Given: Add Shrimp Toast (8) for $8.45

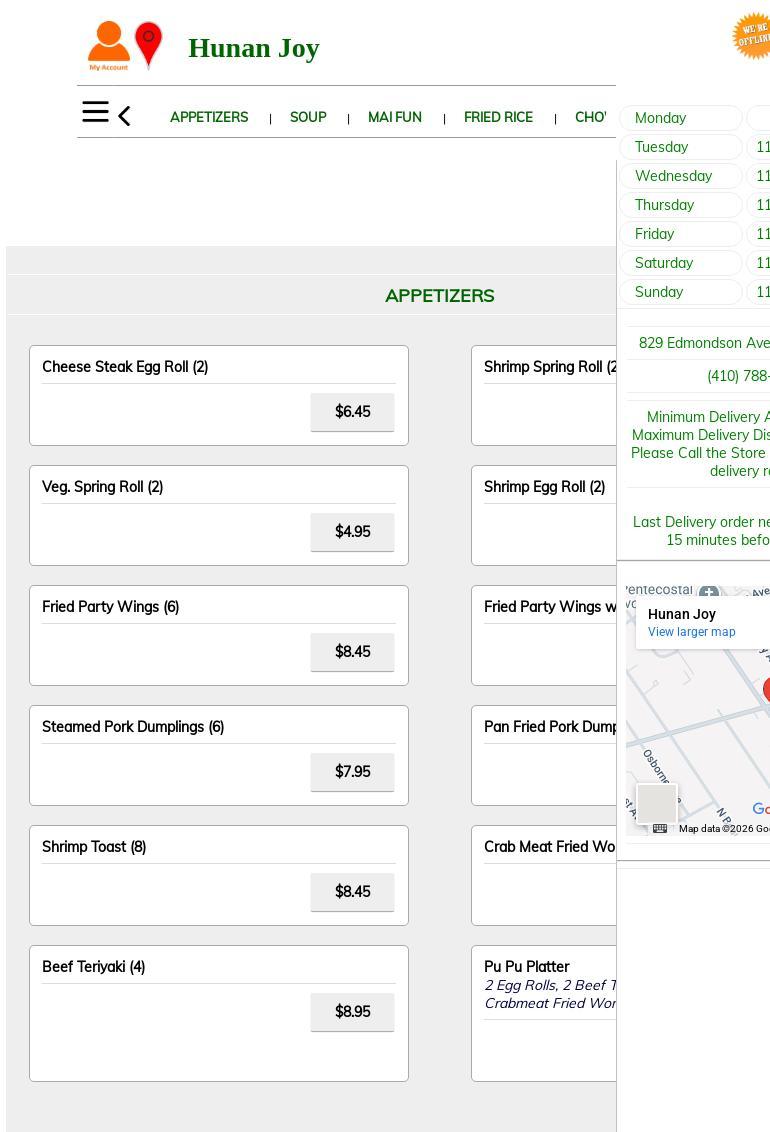Looking at the screenshot, I should click(x=352, y=891).
